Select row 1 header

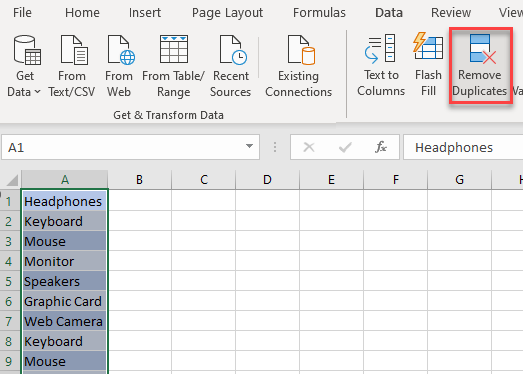pyautogui.click(x=9, y=201)
